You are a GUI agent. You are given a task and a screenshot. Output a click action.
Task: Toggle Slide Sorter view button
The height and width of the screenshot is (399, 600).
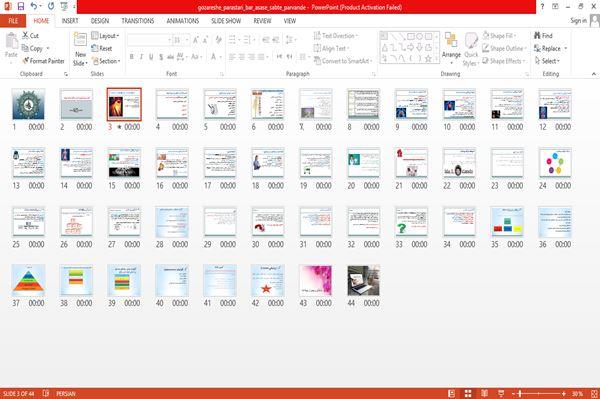[x=468, y=394]
